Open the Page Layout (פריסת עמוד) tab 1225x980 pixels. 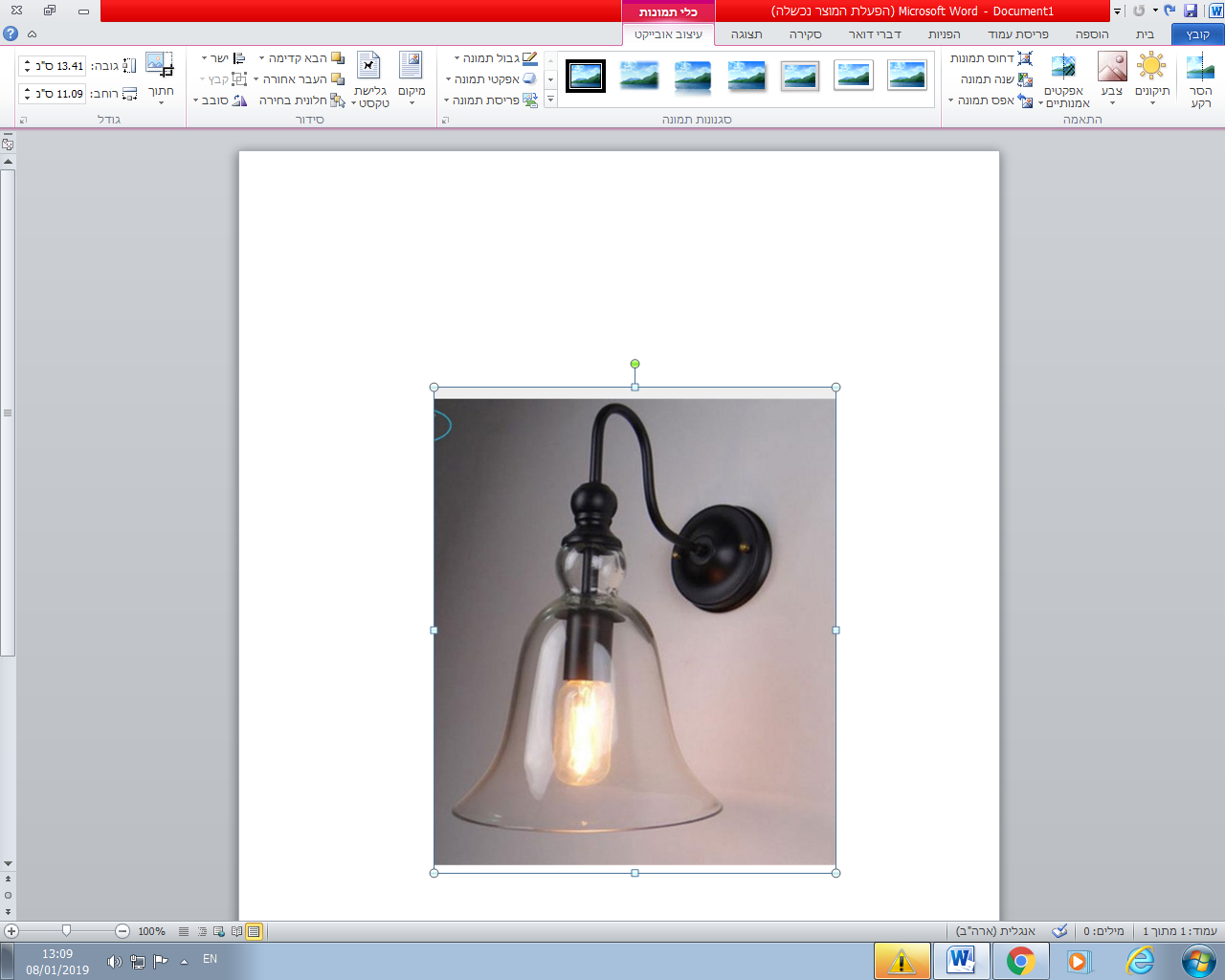click(x=1018, y=34)
